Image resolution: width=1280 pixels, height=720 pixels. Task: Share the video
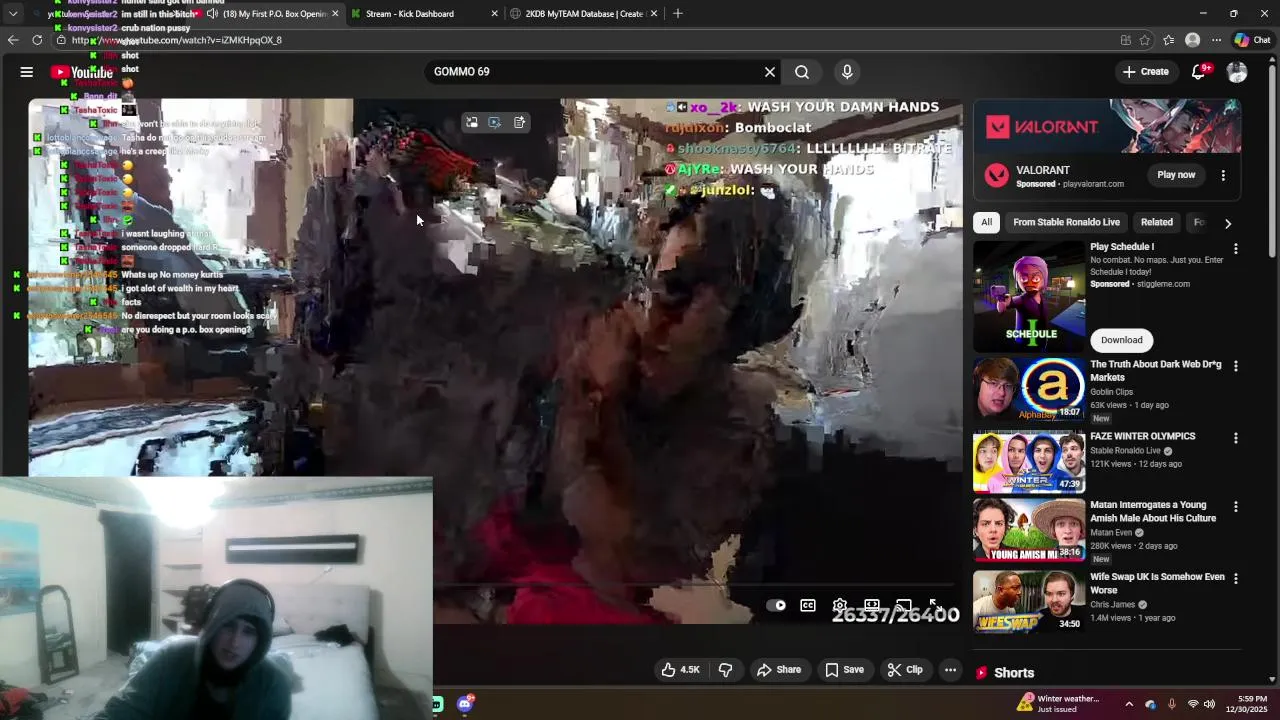click(x=779, y=670)
